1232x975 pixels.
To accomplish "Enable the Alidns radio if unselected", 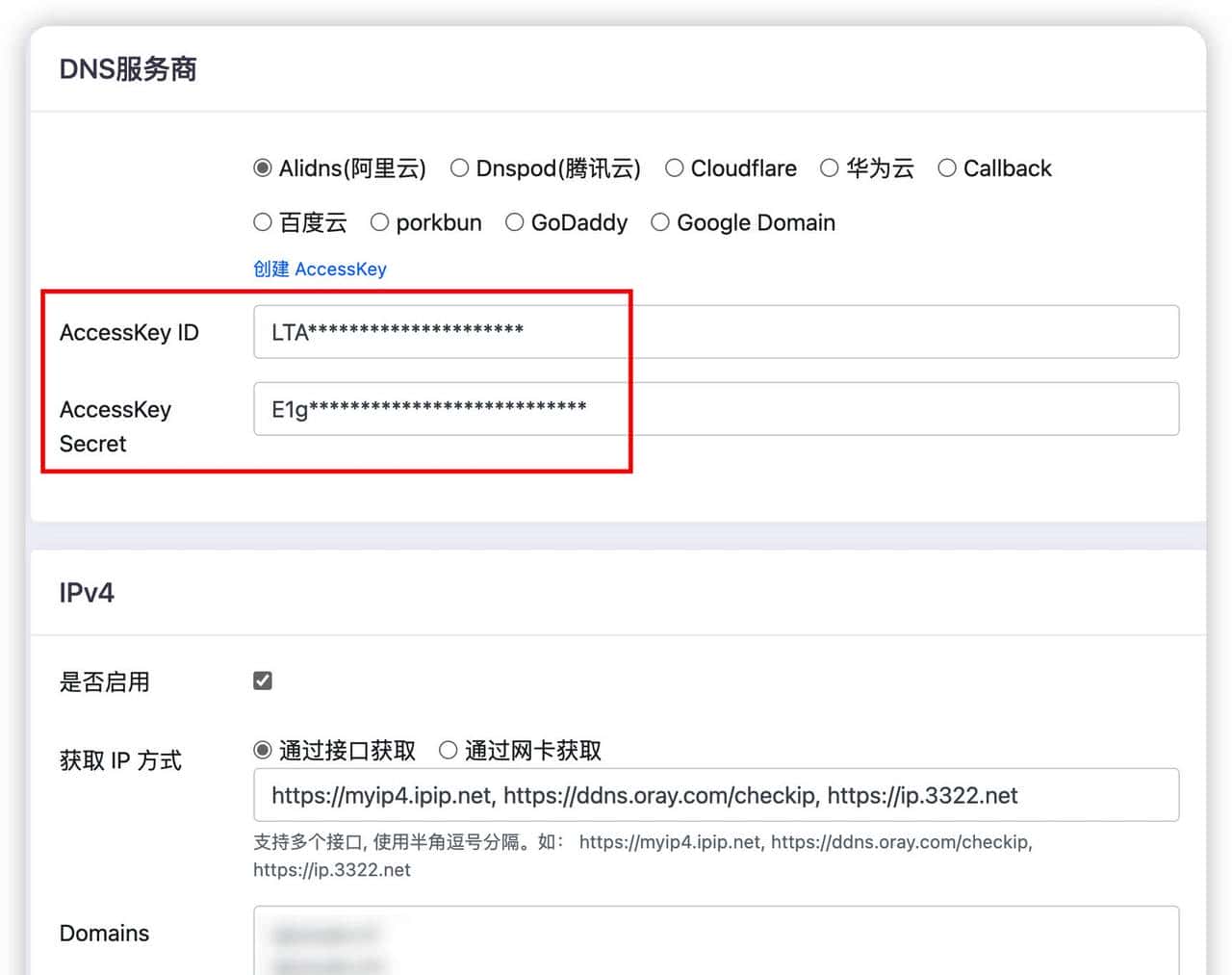I will click(261, 168).
